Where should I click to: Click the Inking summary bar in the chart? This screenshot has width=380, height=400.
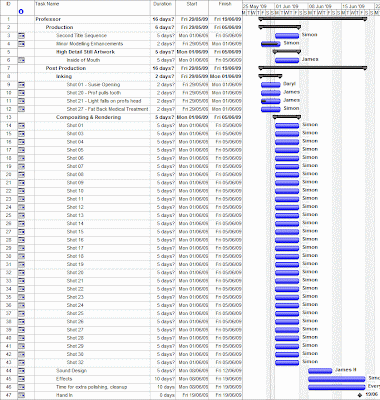[270, 76]
